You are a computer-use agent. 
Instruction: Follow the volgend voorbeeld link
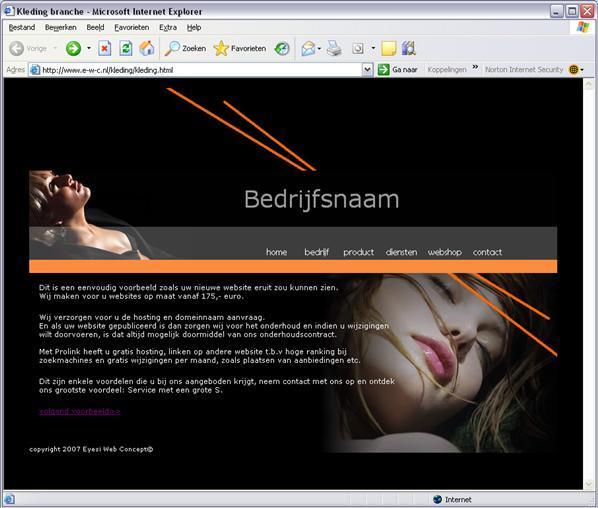[x=80, y=412]
